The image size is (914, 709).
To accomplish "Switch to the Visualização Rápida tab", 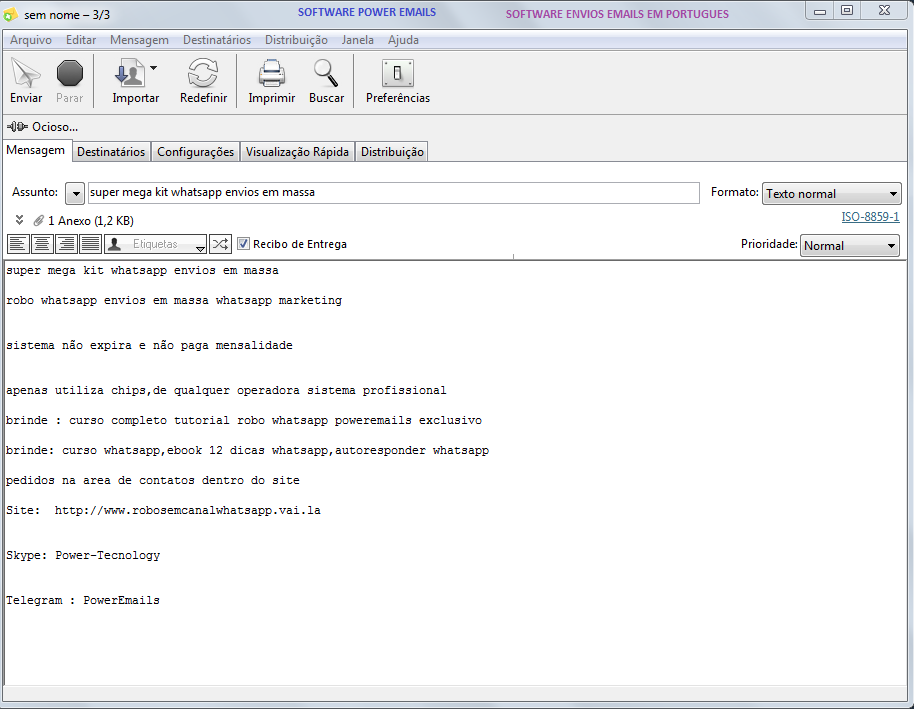I will 297,152.
